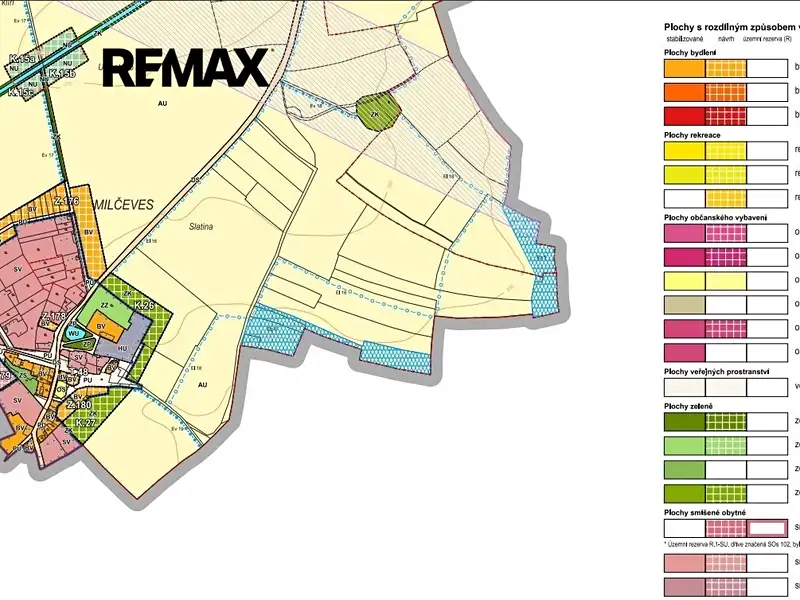Click the solid dark green swatch under Plochy zeleně
The image size is (800, 600).
coord(685,422)
